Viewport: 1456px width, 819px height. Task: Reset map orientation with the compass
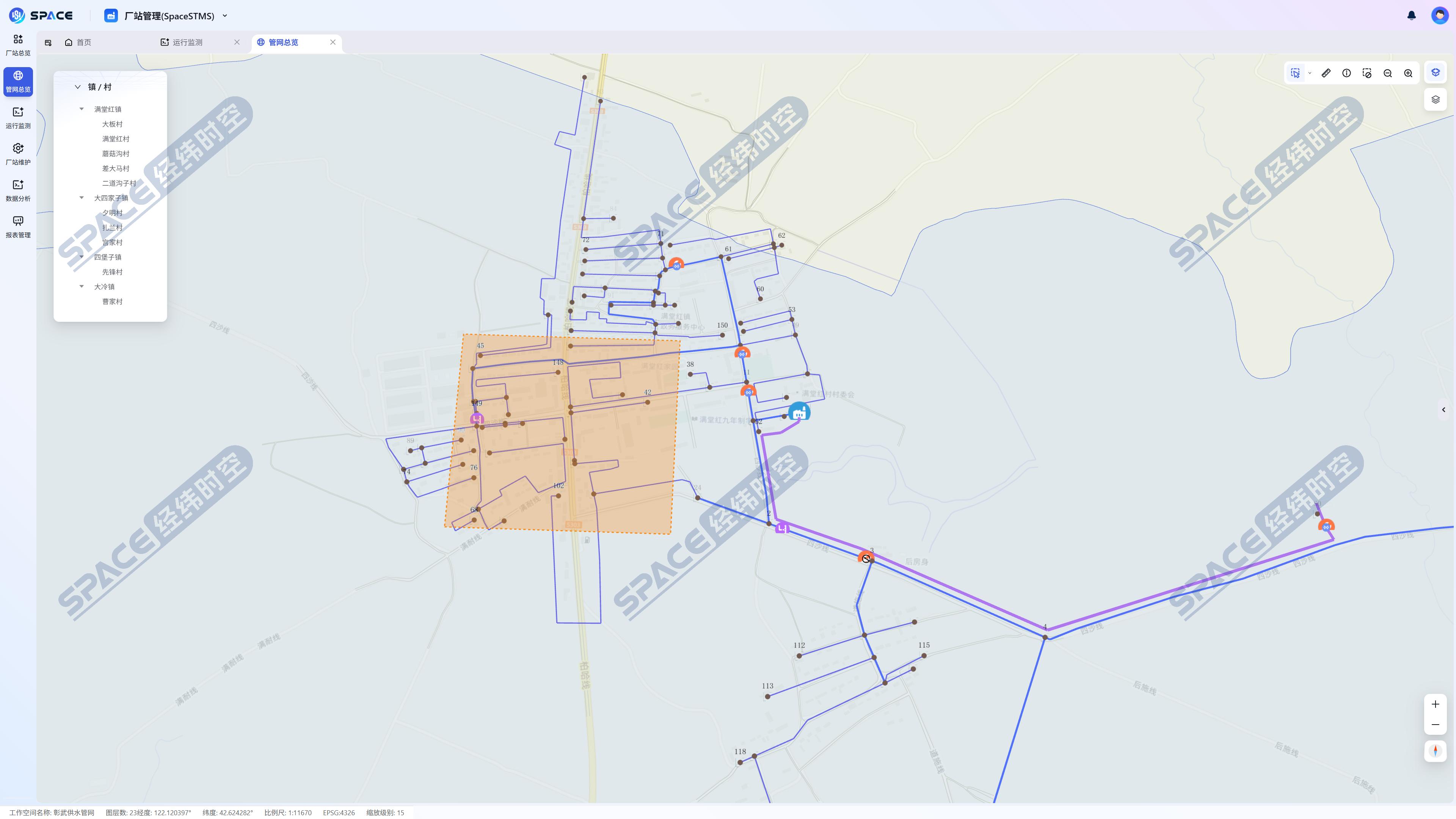pyautogui.click(x=1435, y=751)
